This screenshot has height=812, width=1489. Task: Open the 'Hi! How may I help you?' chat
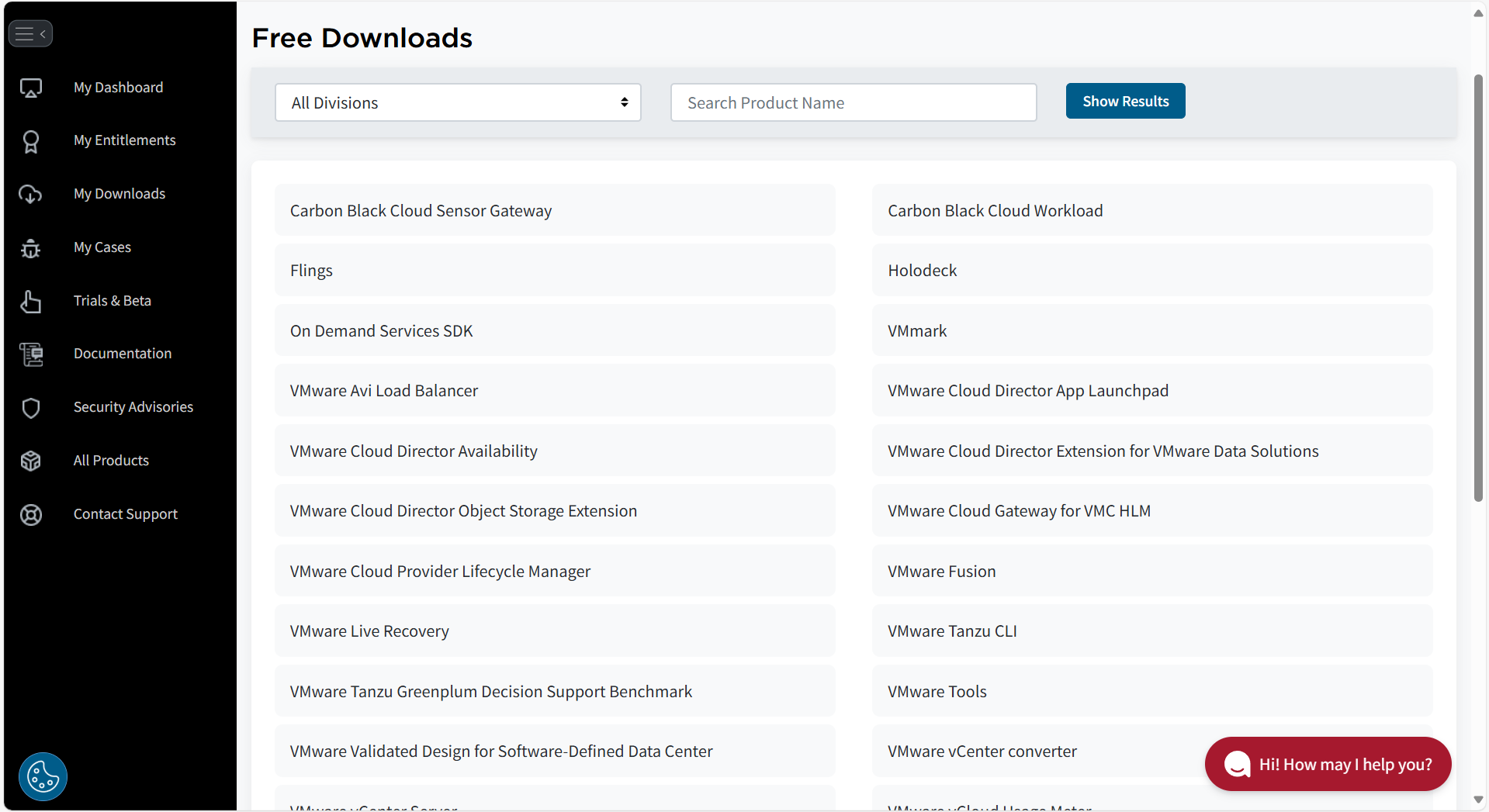[1328, 764]
